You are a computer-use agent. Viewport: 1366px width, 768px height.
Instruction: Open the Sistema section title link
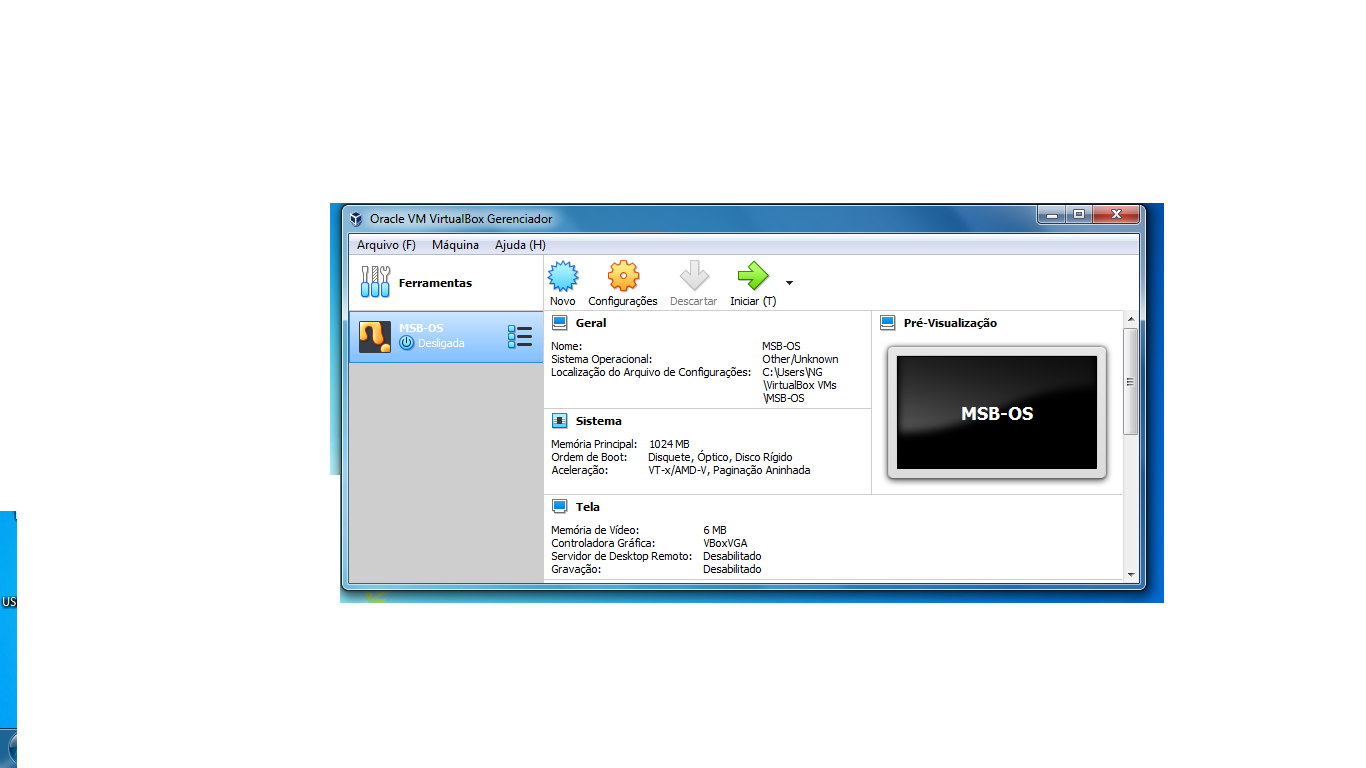pyautogui.click(x=599, y=421)
